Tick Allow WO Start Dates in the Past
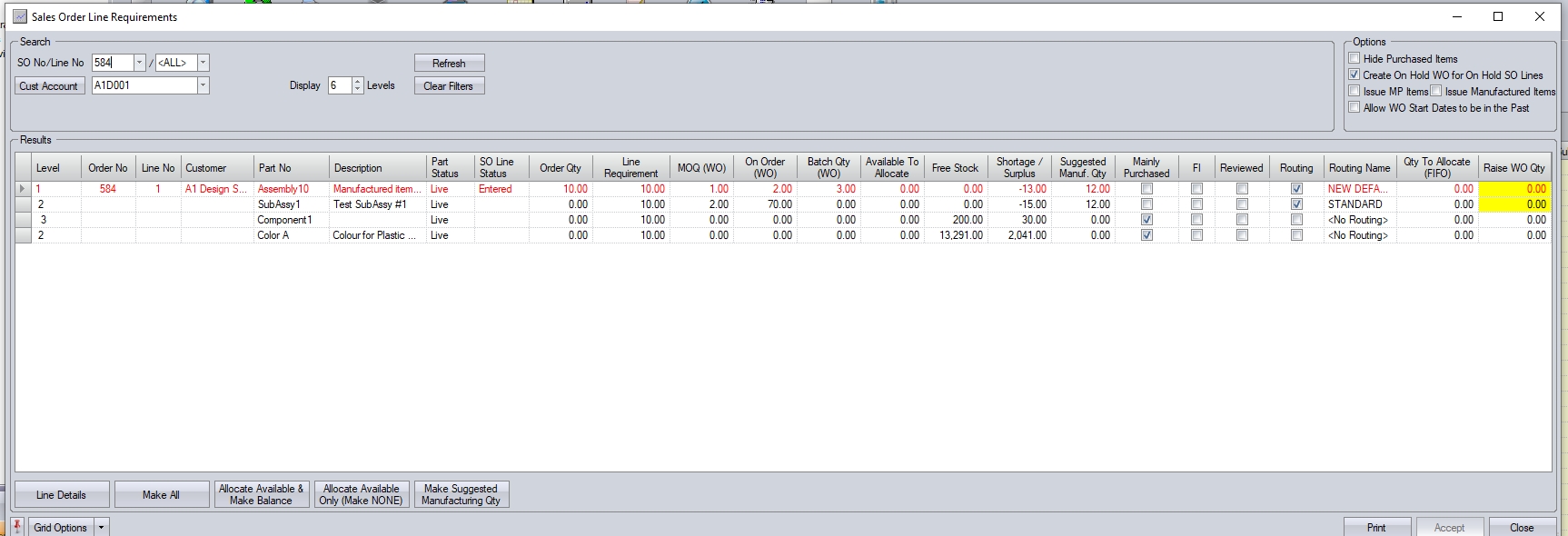Screen dimensions: 1568x536 click(x=1355, y=107)
